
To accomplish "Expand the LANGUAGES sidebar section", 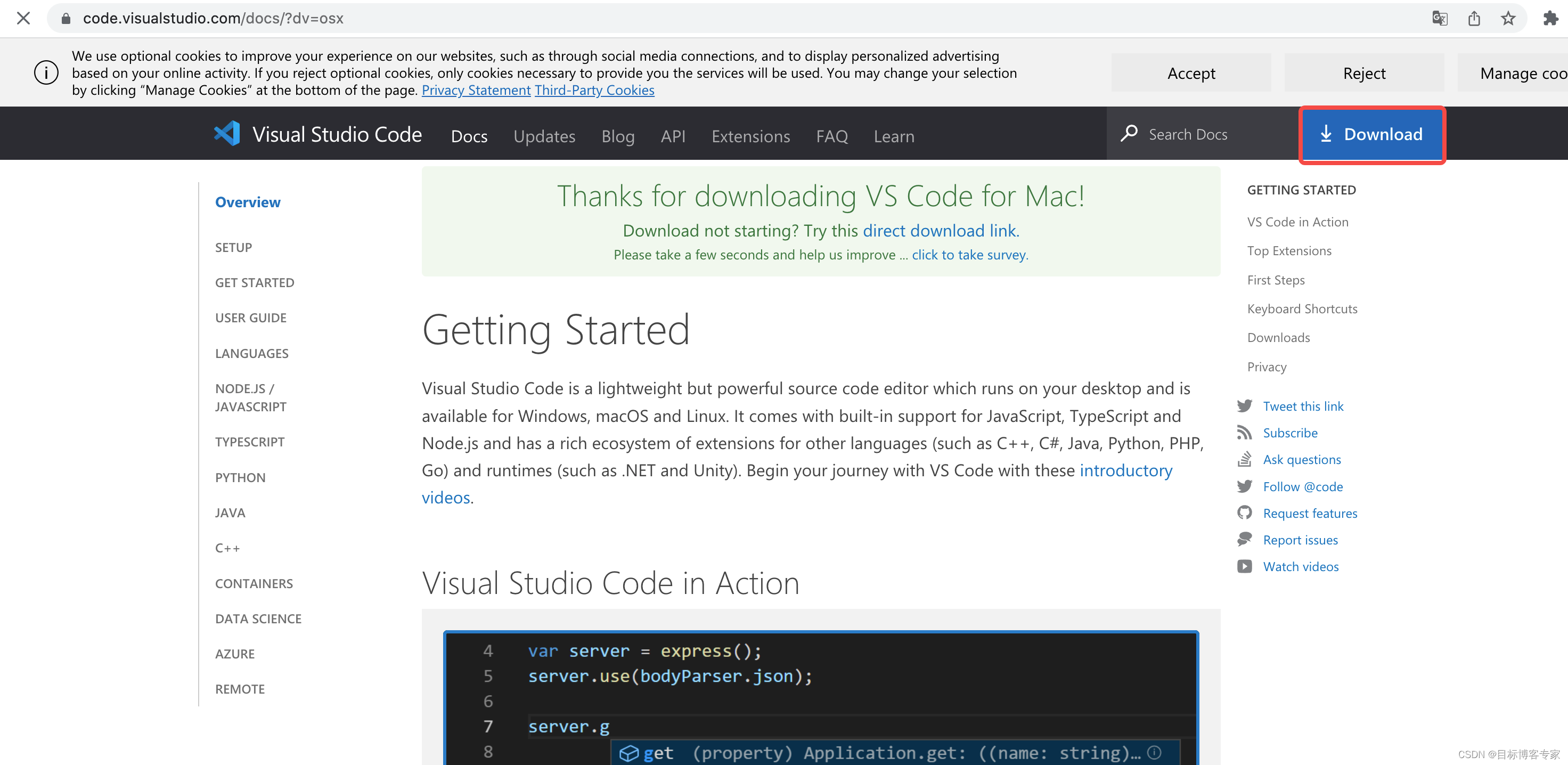I will (251, 353).
